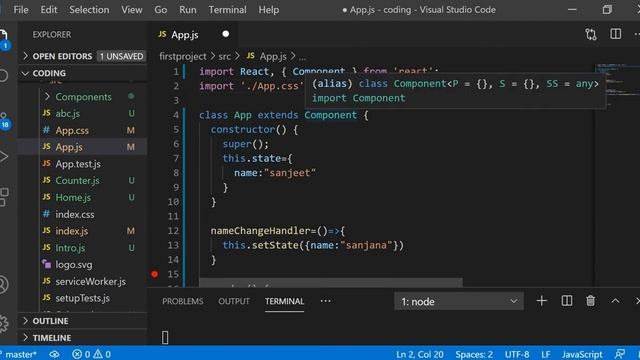The image size is (640, 360).
Task: Open Source Control view with 18 badge
Action: point(4,121)
